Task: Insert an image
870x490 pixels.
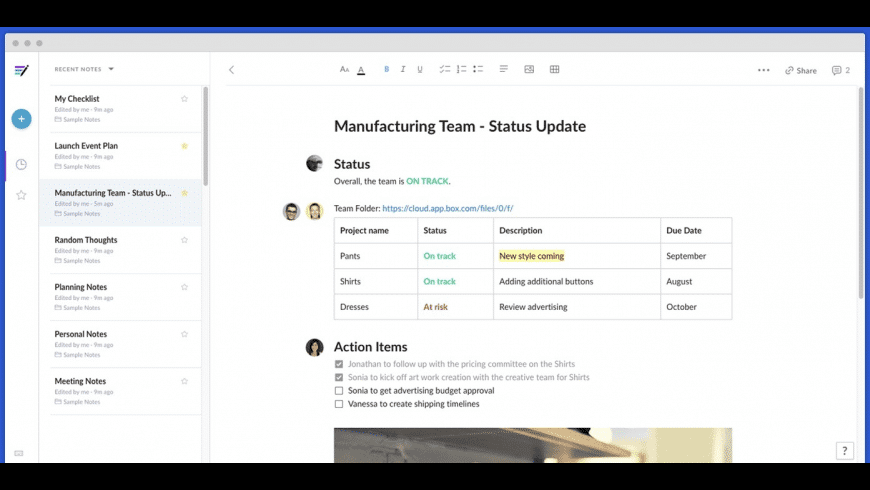Action: [x=529, y=69]
